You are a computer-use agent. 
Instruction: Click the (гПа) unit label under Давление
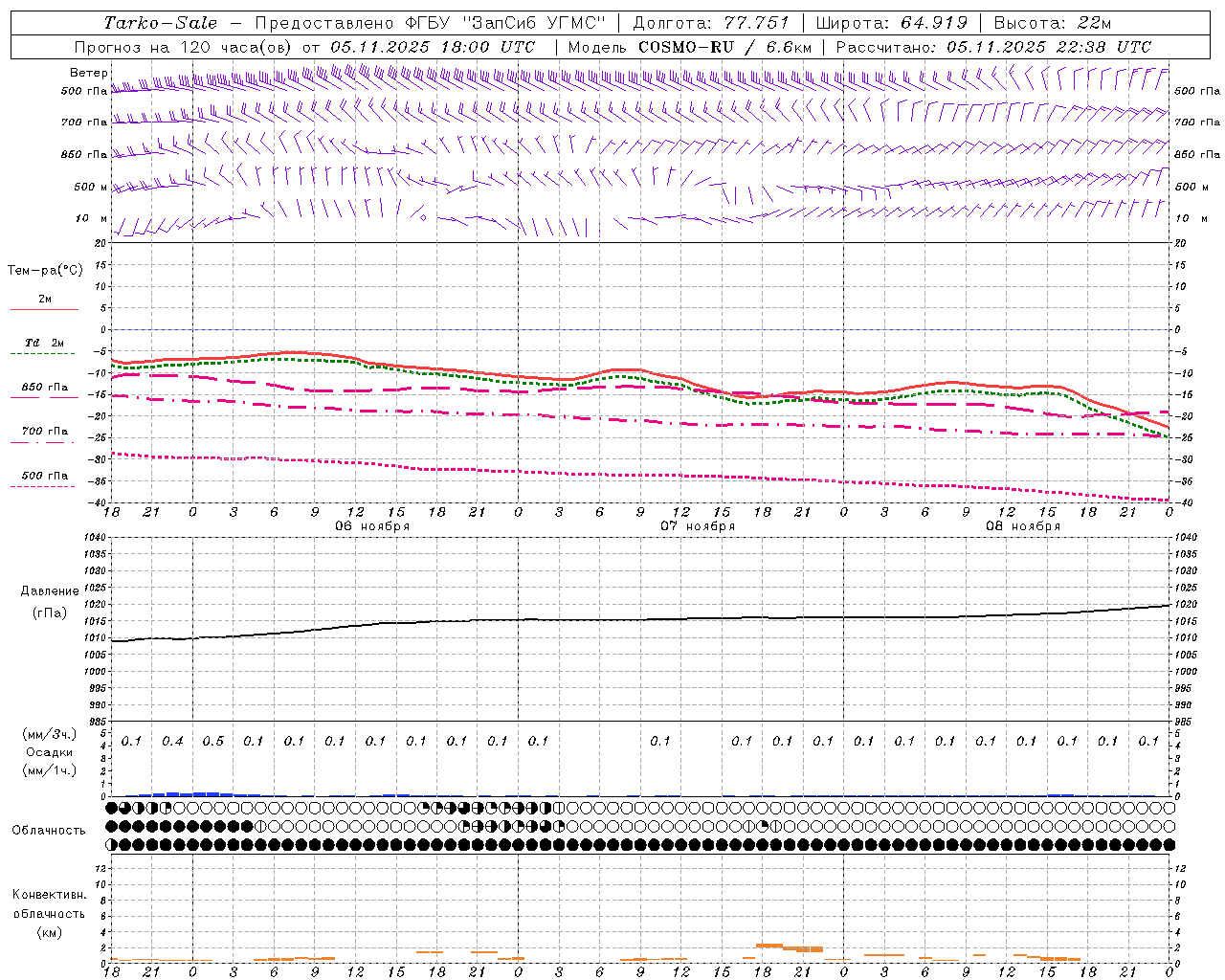click(x=50, y=612)
